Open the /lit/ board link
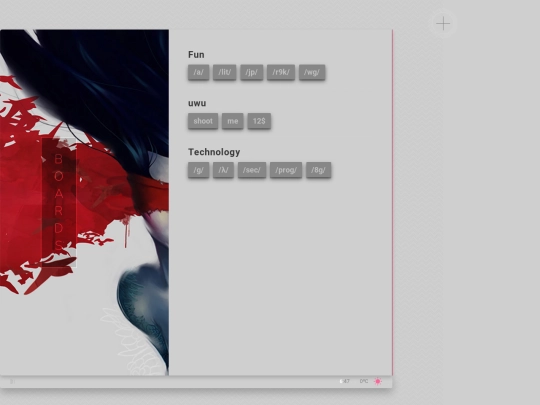540x405 pixels. pyautogui.click(x=225, y=72)
